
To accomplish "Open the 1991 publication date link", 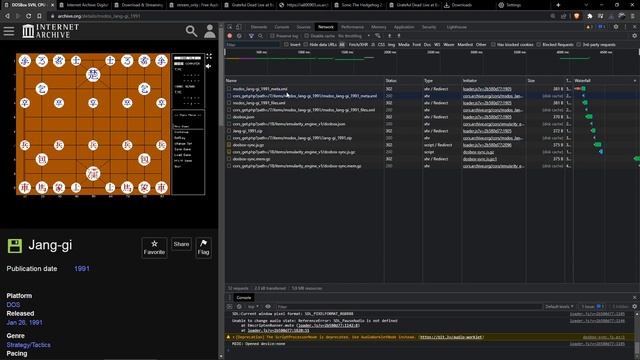I will (x=82, y=269).
